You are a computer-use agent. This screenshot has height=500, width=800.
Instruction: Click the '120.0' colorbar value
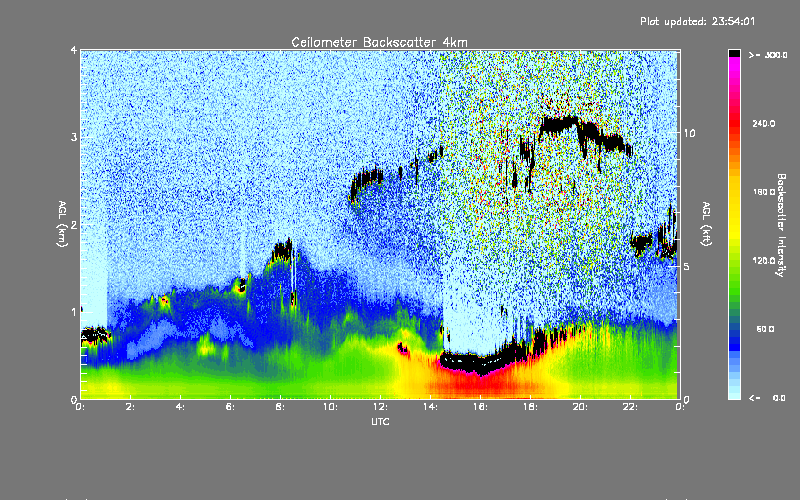point(764,261)
